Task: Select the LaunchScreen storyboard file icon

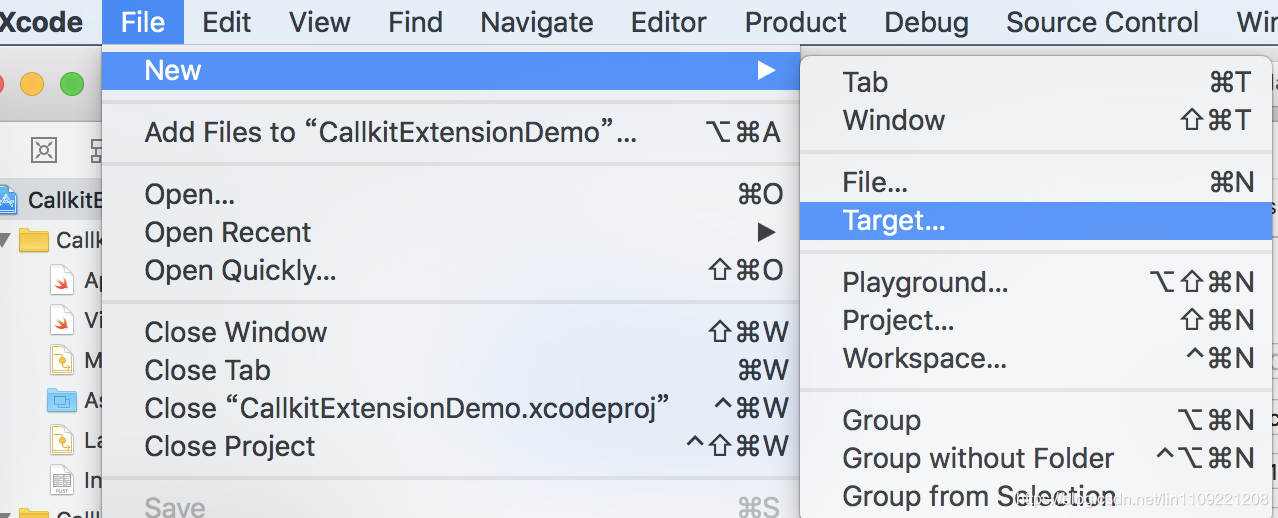Action: 62,440
